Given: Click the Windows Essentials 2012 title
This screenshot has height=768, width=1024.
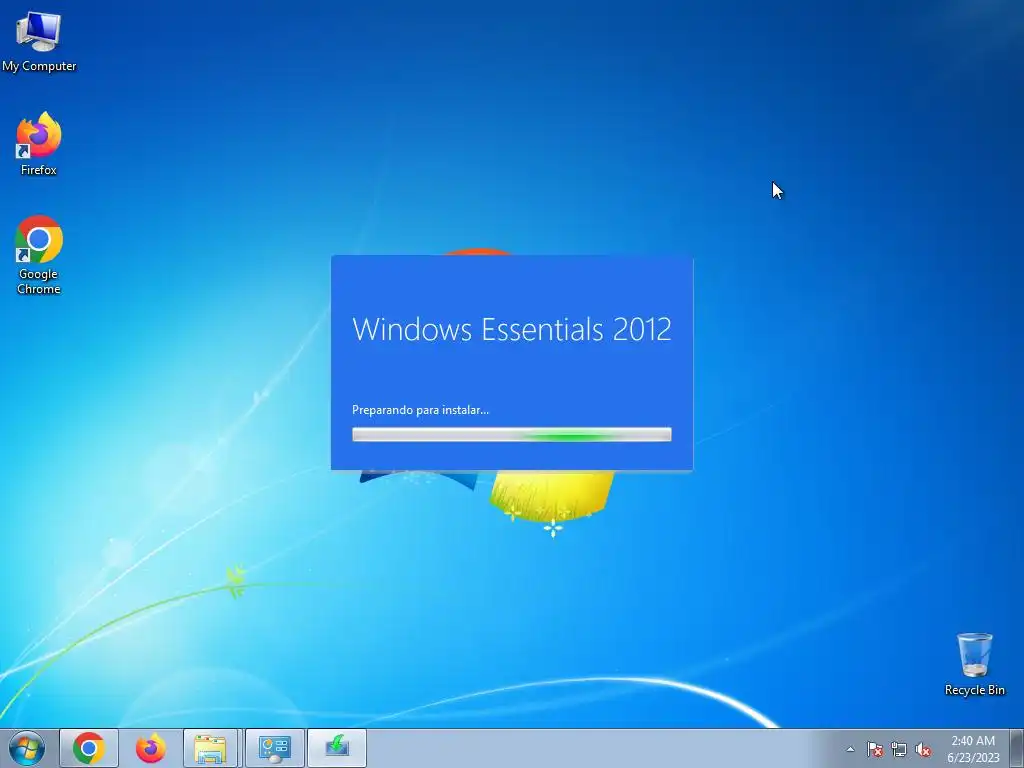Looking at the screenshot, I should click(511, 329).
